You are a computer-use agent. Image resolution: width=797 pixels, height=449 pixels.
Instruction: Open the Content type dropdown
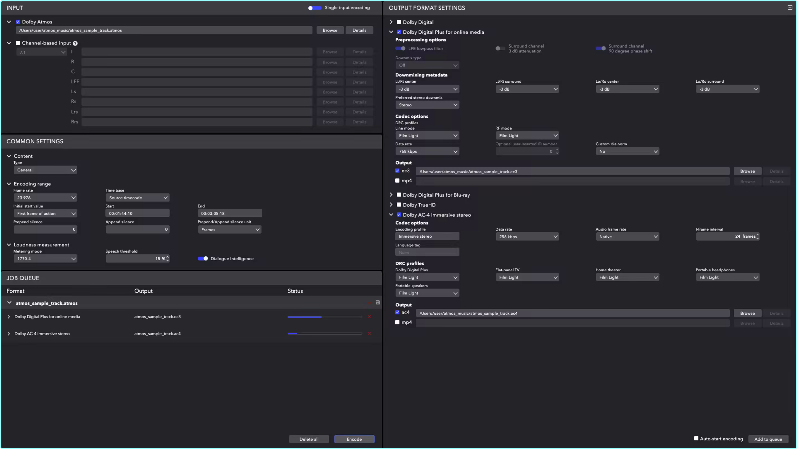(x=45, y=170)
